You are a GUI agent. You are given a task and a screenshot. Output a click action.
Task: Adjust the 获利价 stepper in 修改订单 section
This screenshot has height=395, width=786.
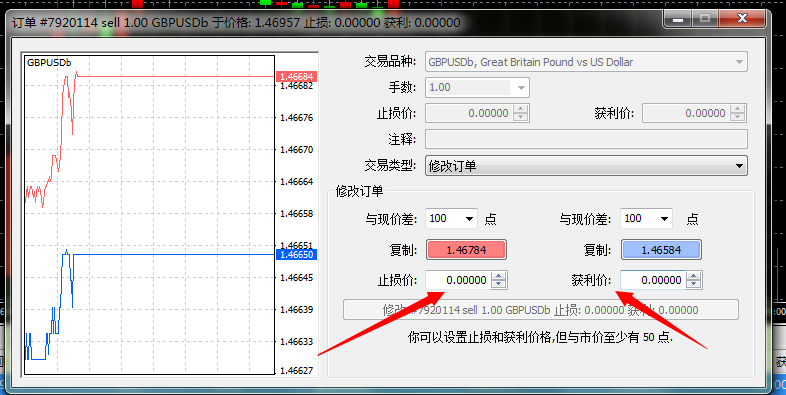[x=694, y=280]
